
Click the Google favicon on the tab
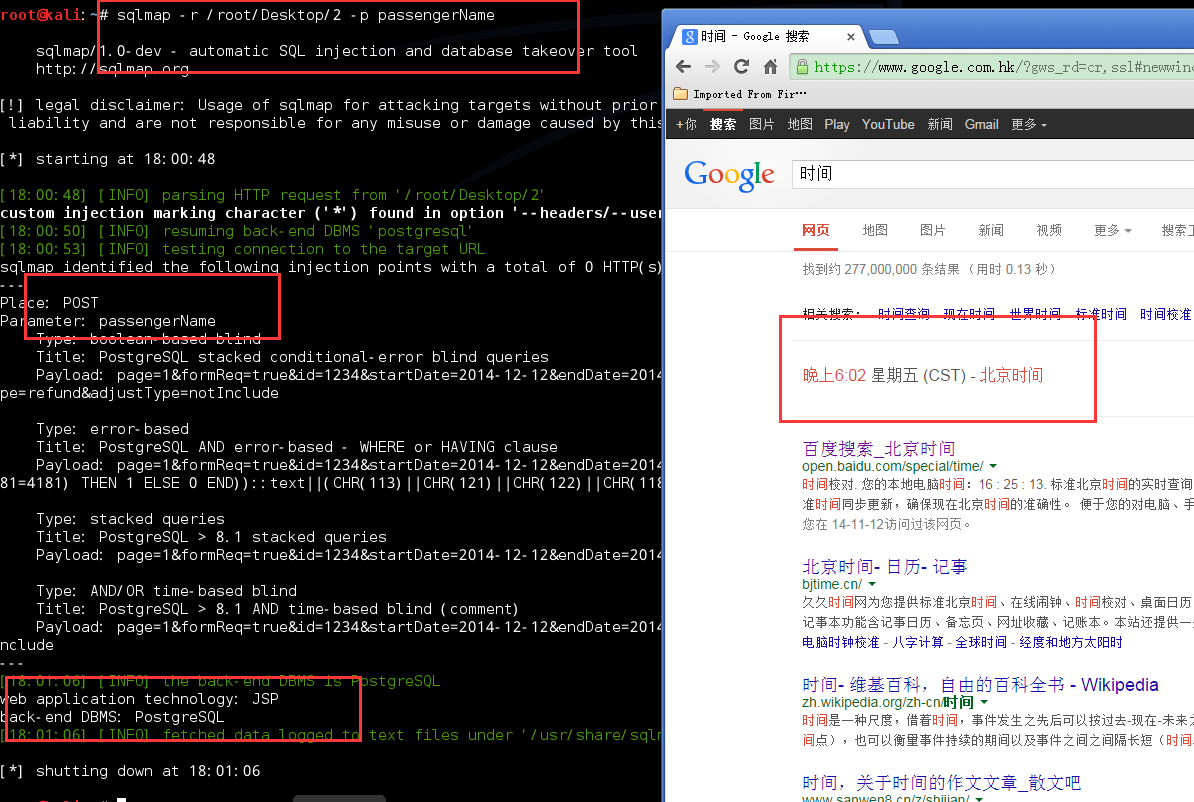click(x=689, y=37)
